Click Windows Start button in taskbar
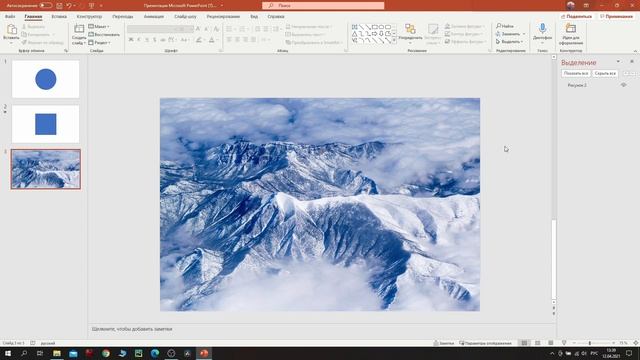The height and width of the screenshot is (360, 640). [8, 353]
